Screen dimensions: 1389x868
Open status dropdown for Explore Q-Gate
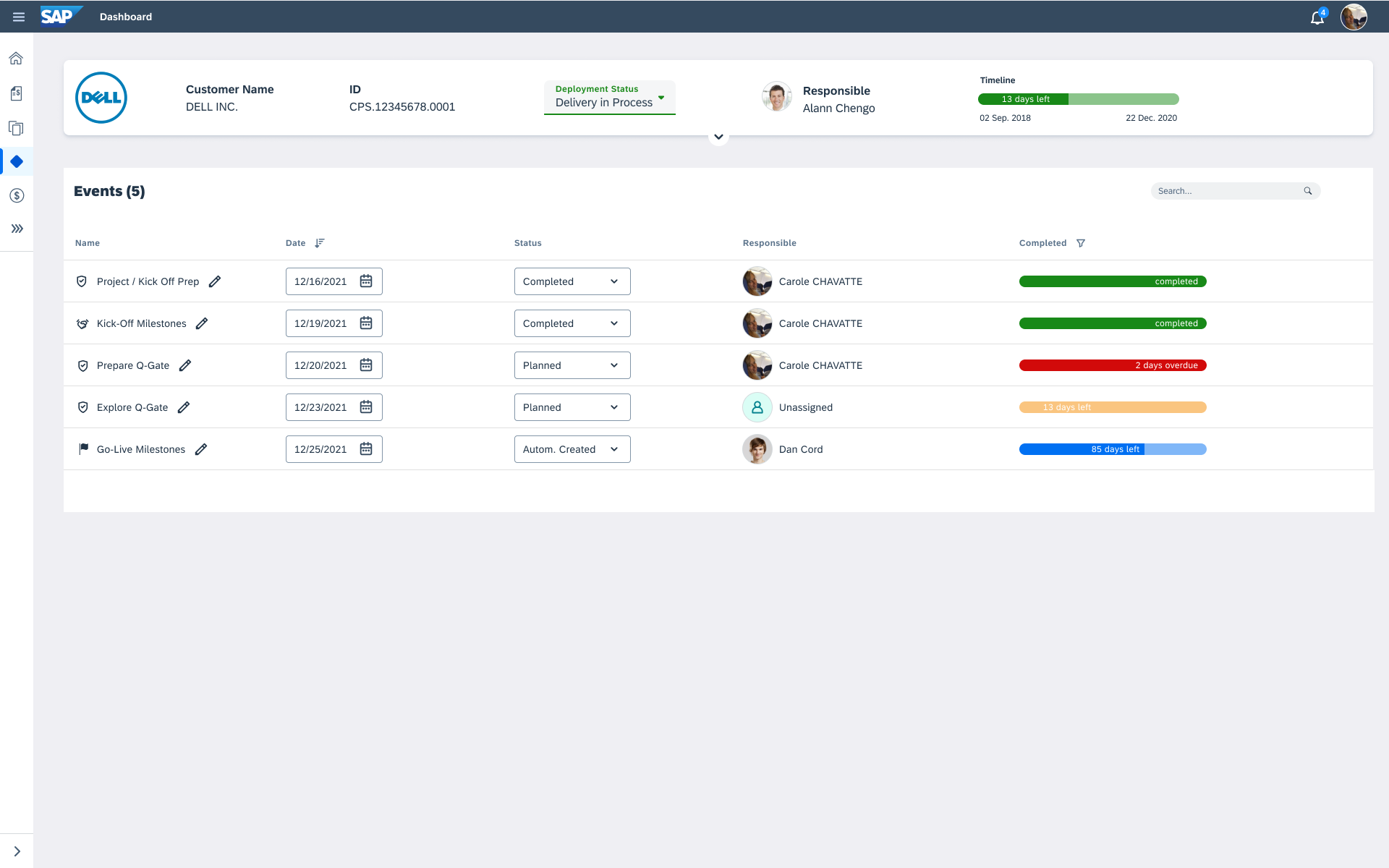pyautogui.click(x=572, y=407)
